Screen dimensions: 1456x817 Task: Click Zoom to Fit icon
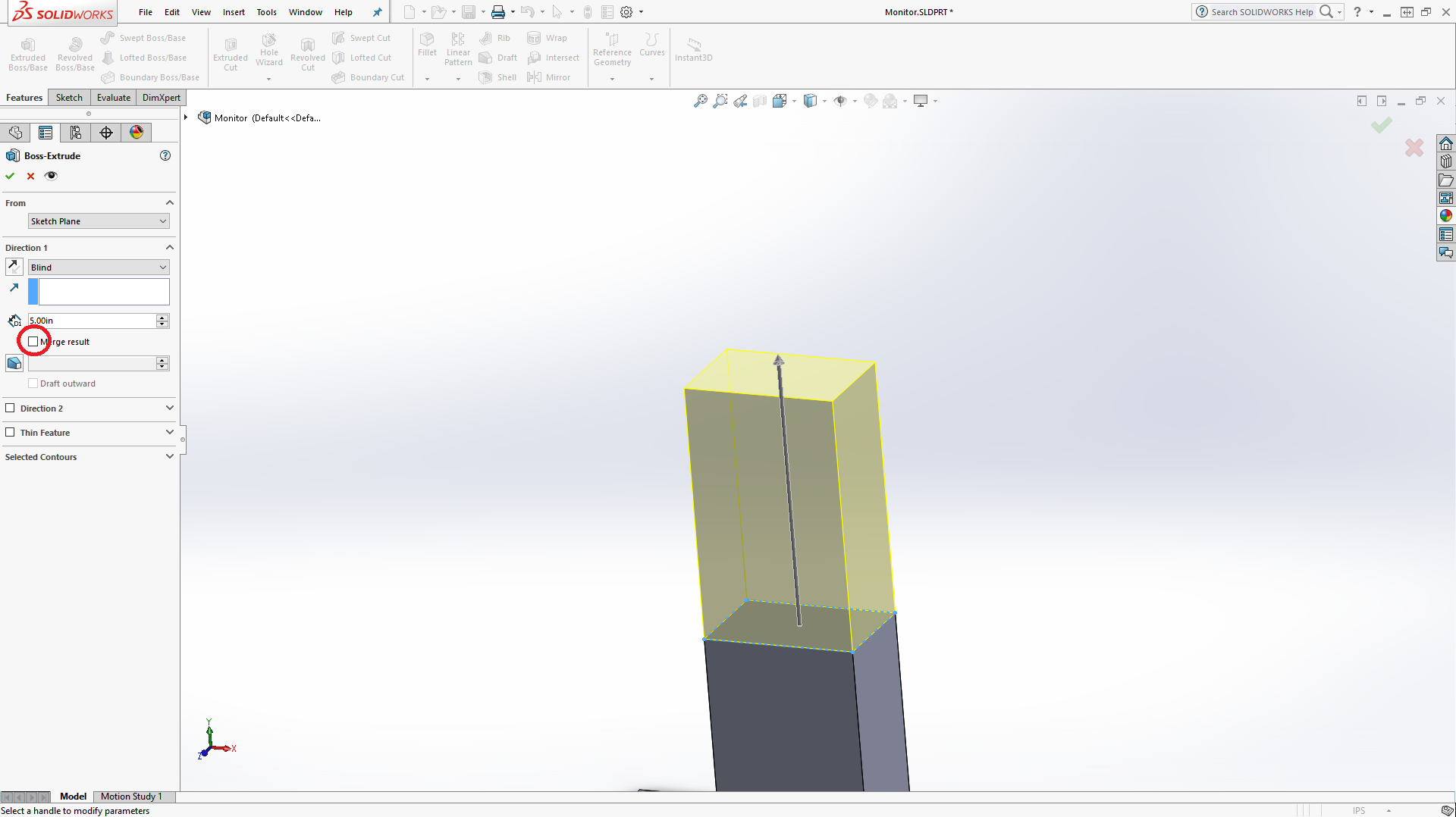[701, 101]
